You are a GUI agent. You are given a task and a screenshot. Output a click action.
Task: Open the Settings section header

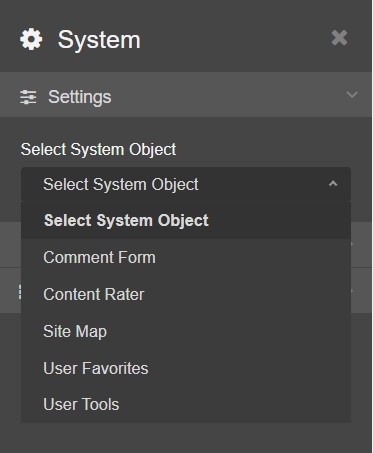(186, 95)
